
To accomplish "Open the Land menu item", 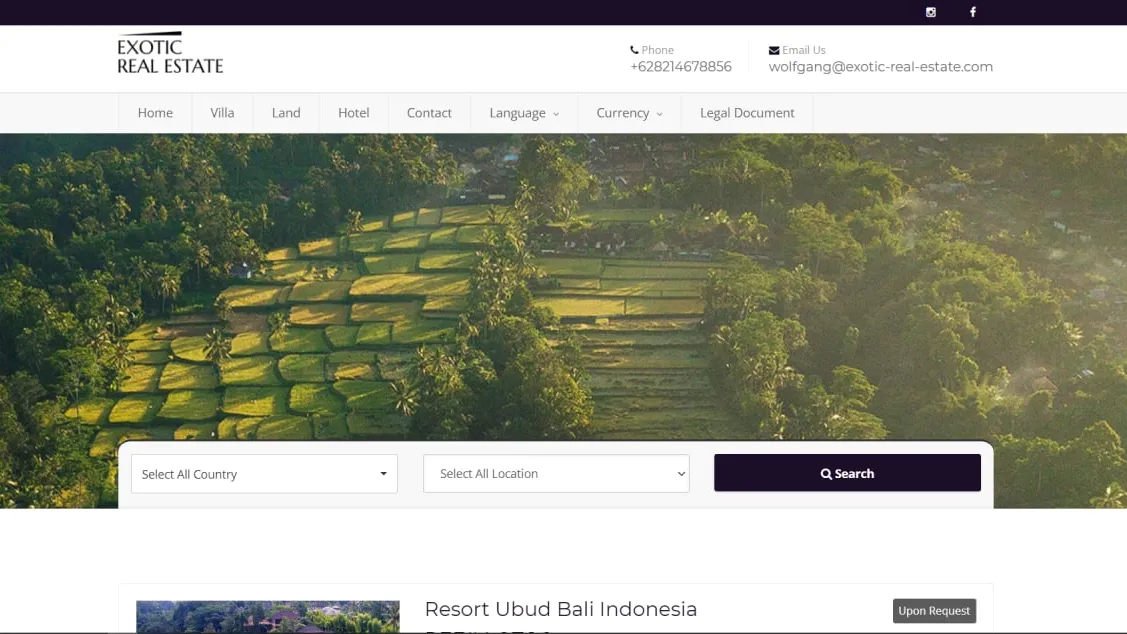I will 286,113.
